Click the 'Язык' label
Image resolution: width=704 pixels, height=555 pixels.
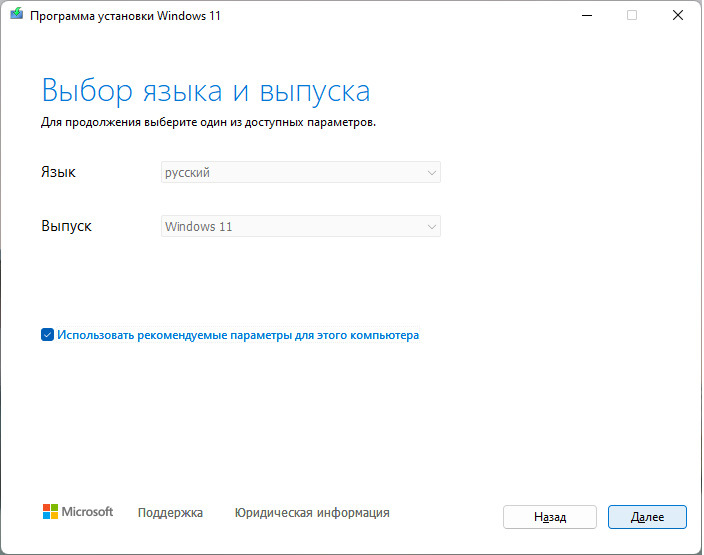(x=58, y=172)
